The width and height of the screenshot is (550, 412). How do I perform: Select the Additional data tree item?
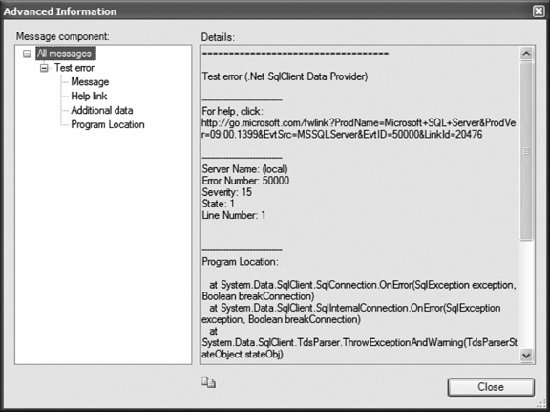click(102, 110)
